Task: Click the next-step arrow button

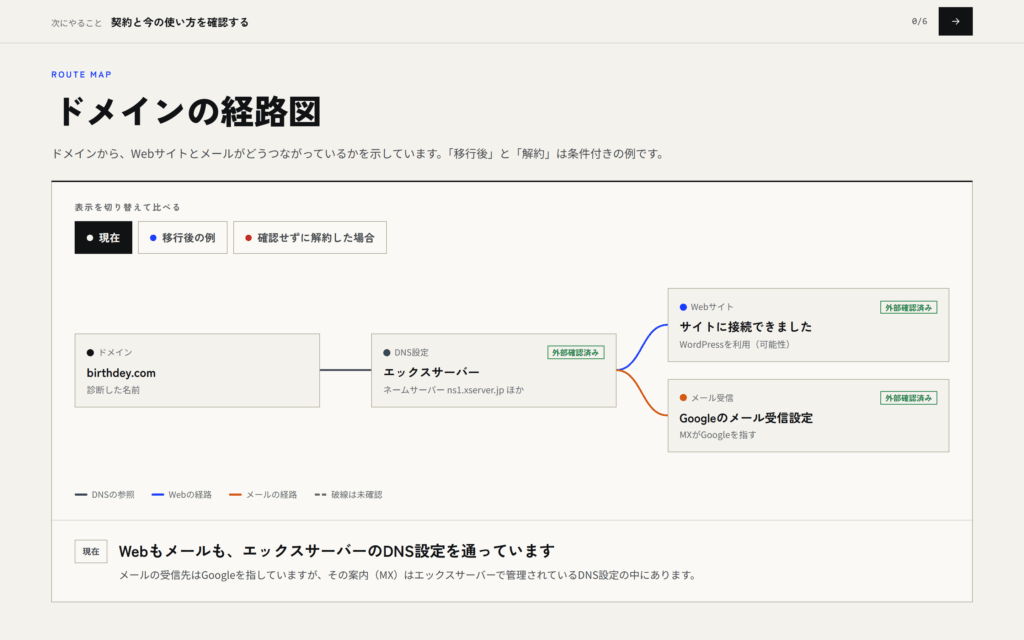Action: 955,22
